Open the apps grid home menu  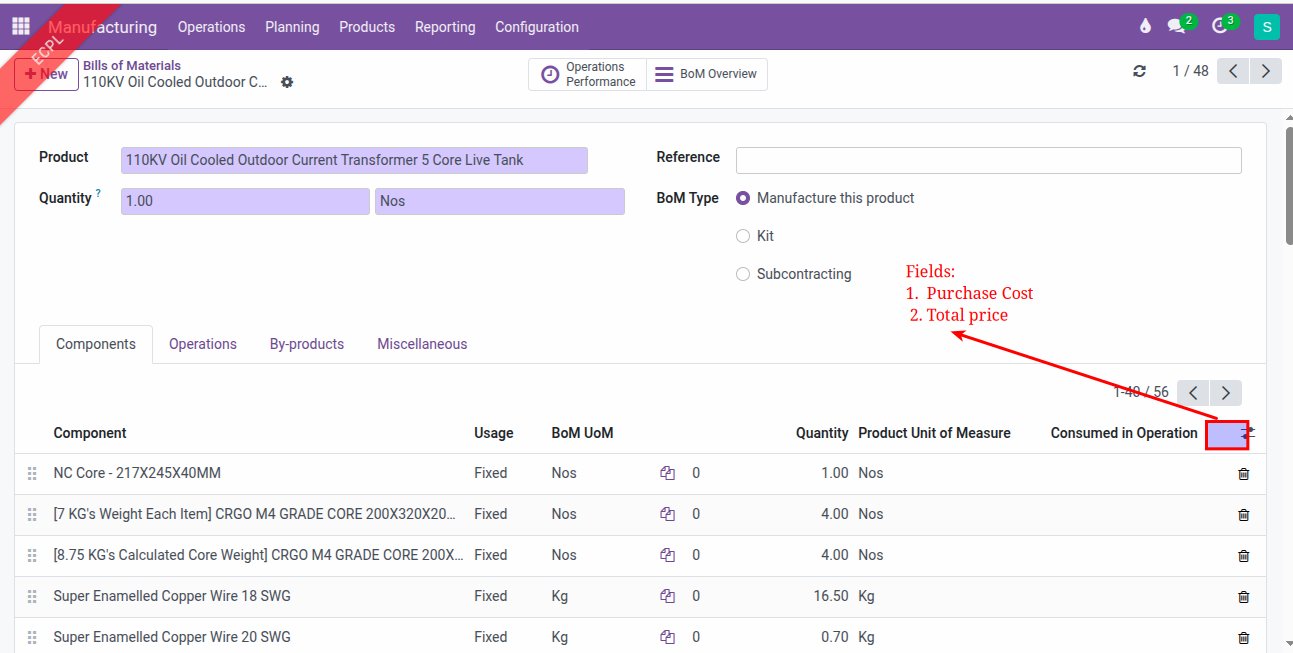[21, 27]
